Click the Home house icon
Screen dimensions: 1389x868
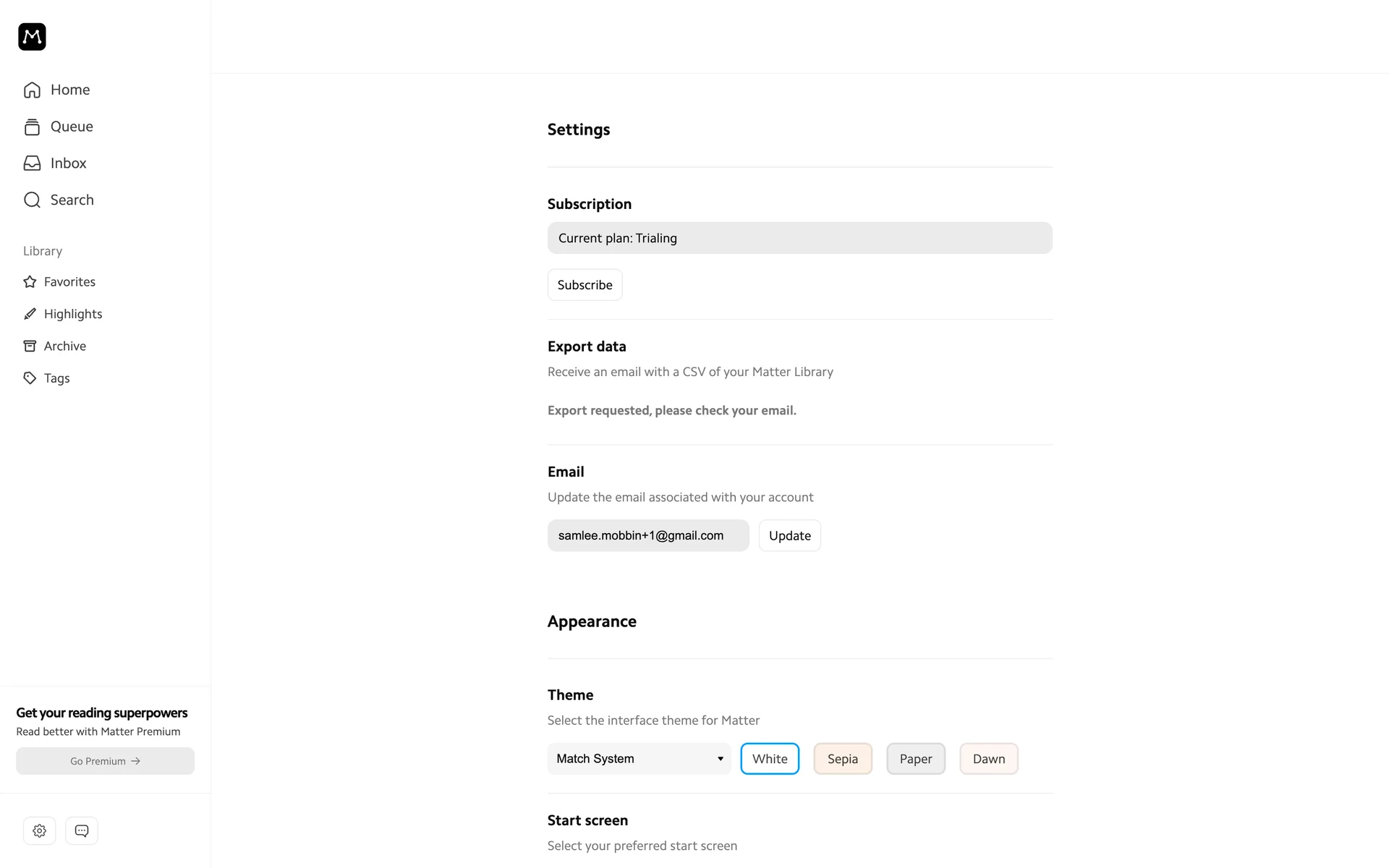[32, 90]
